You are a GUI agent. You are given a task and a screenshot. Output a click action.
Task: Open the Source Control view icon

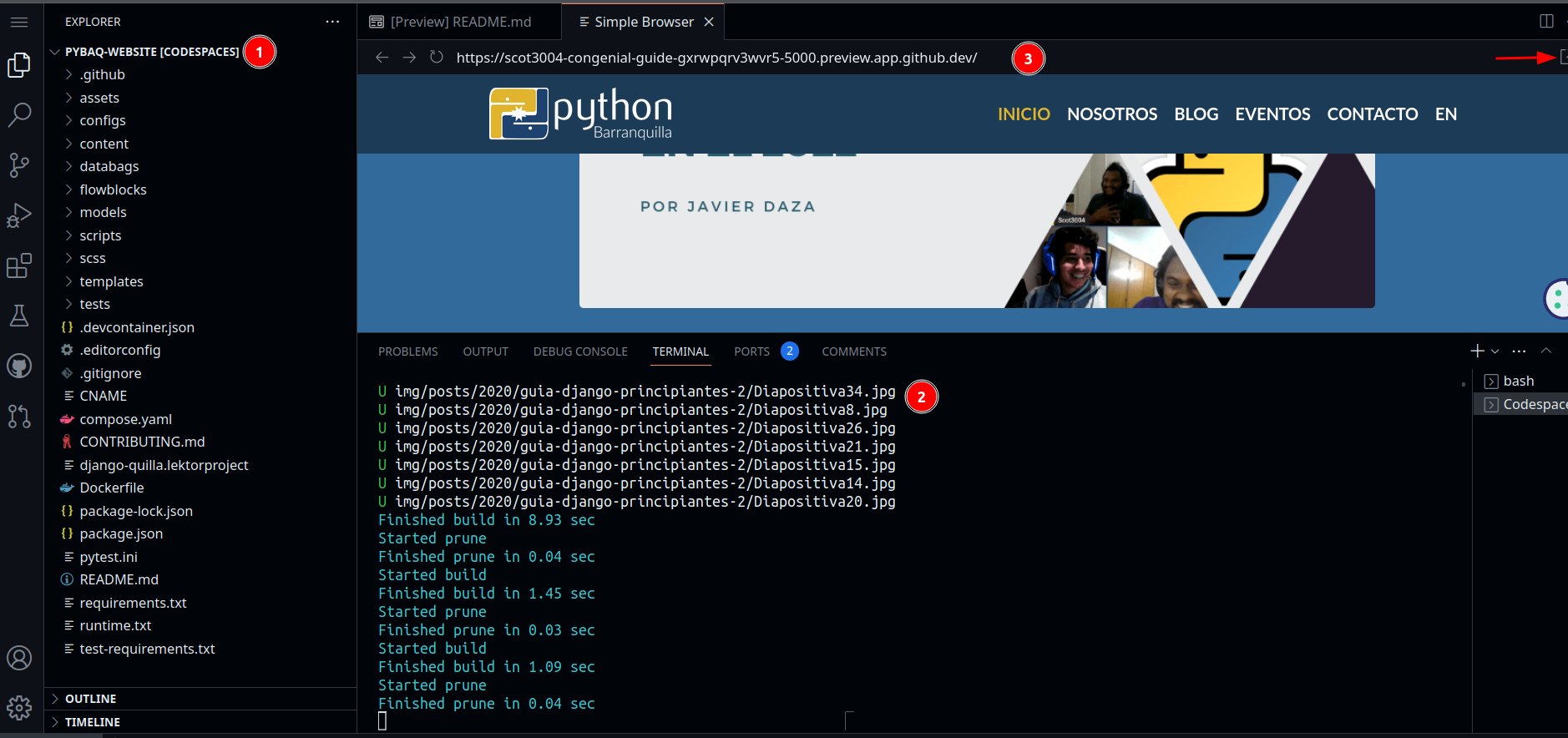(x=19, y=165)
